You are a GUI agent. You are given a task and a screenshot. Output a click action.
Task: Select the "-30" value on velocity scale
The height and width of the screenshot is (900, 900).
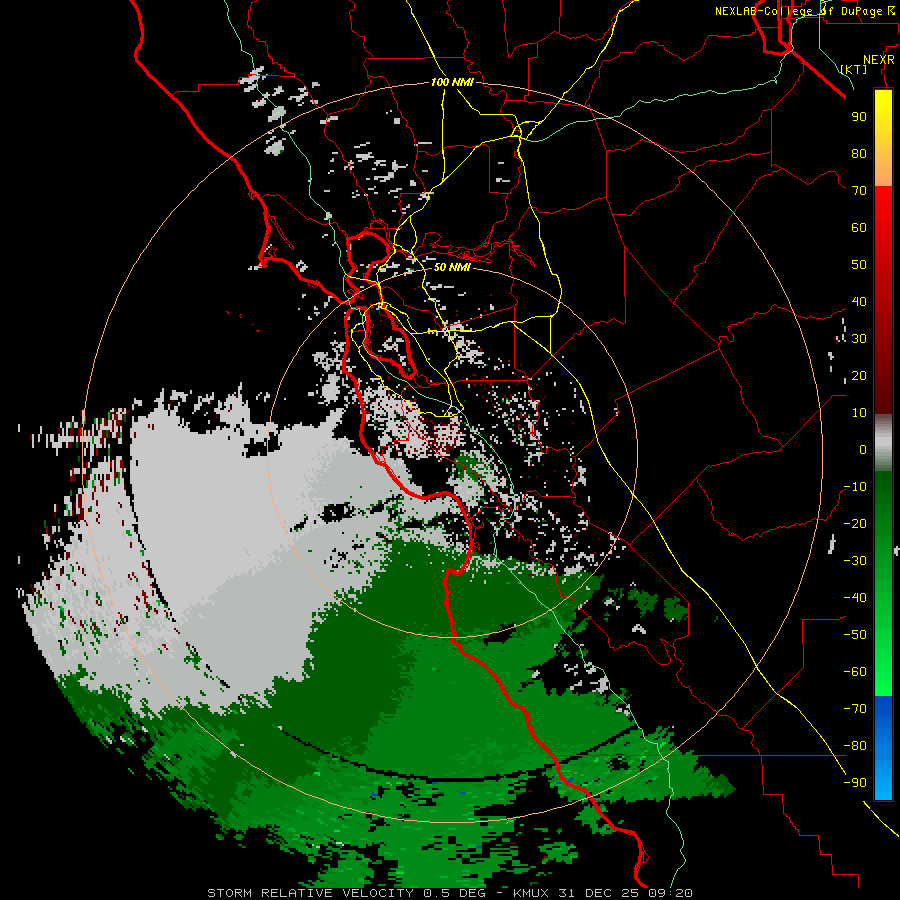(x=855, y=561)
